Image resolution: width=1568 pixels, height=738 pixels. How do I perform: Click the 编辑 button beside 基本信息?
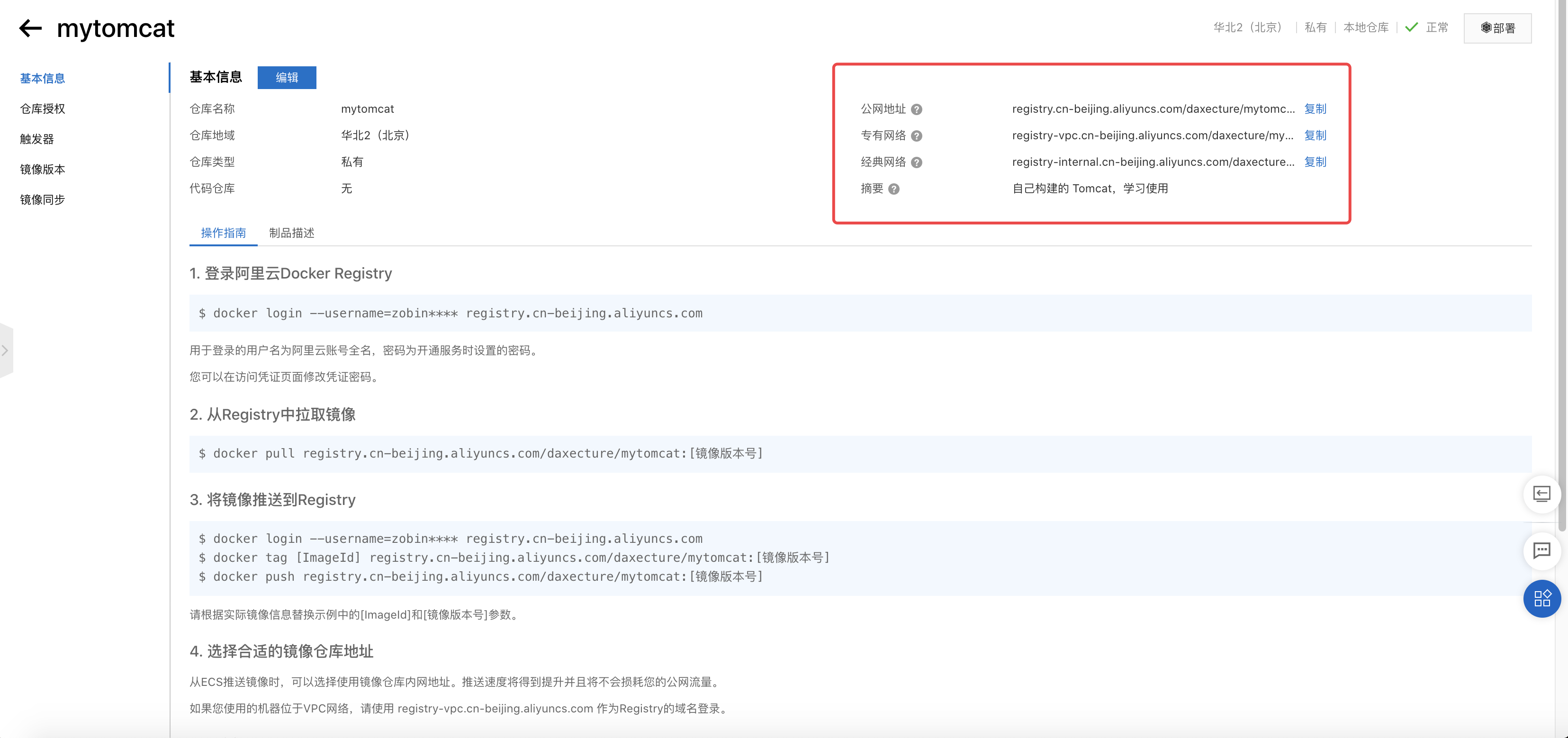click(287, 77)
